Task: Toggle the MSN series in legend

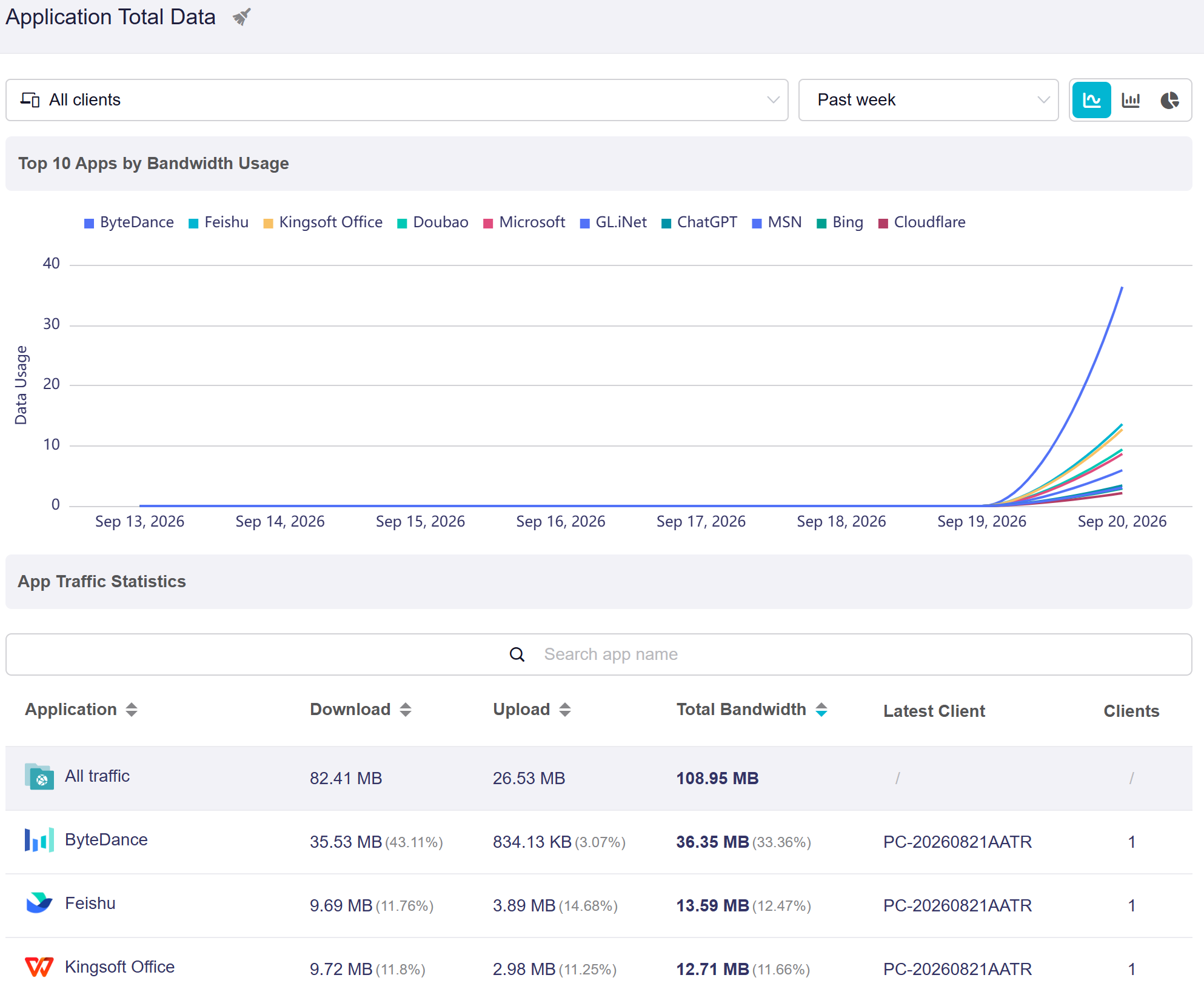Action: 777,222
